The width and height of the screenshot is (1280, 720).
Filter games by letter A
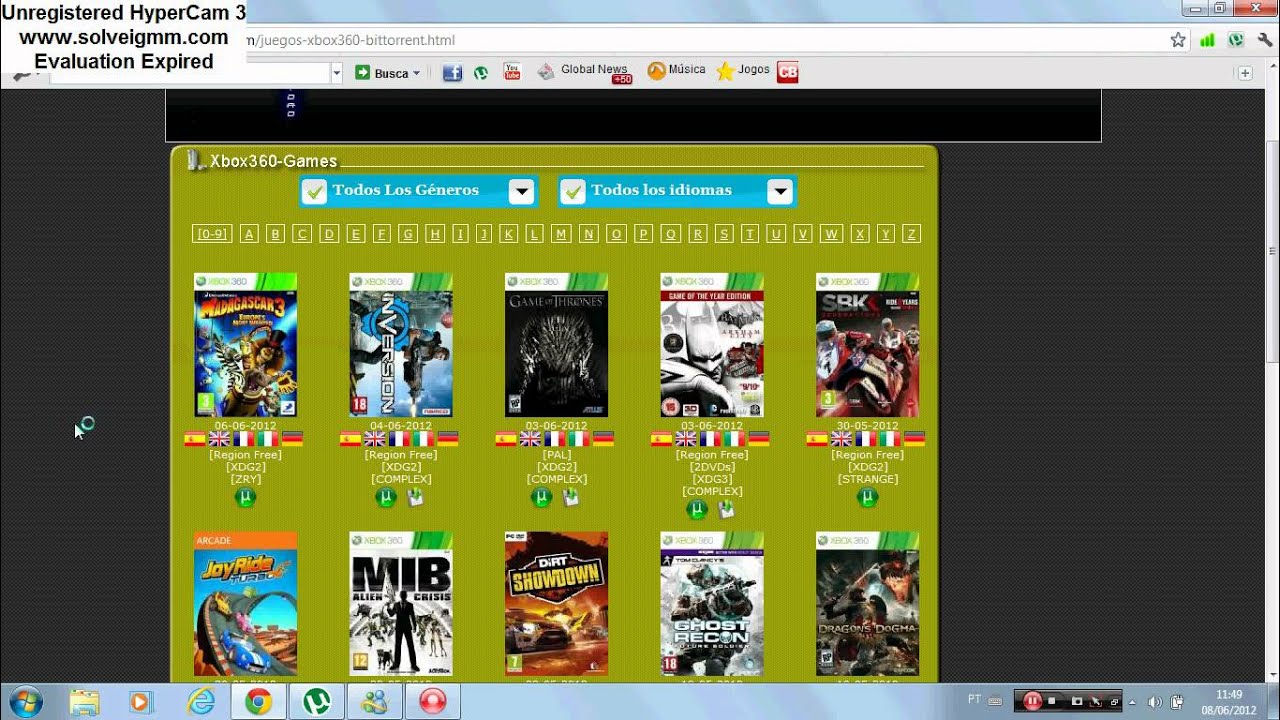coord(250,234)
